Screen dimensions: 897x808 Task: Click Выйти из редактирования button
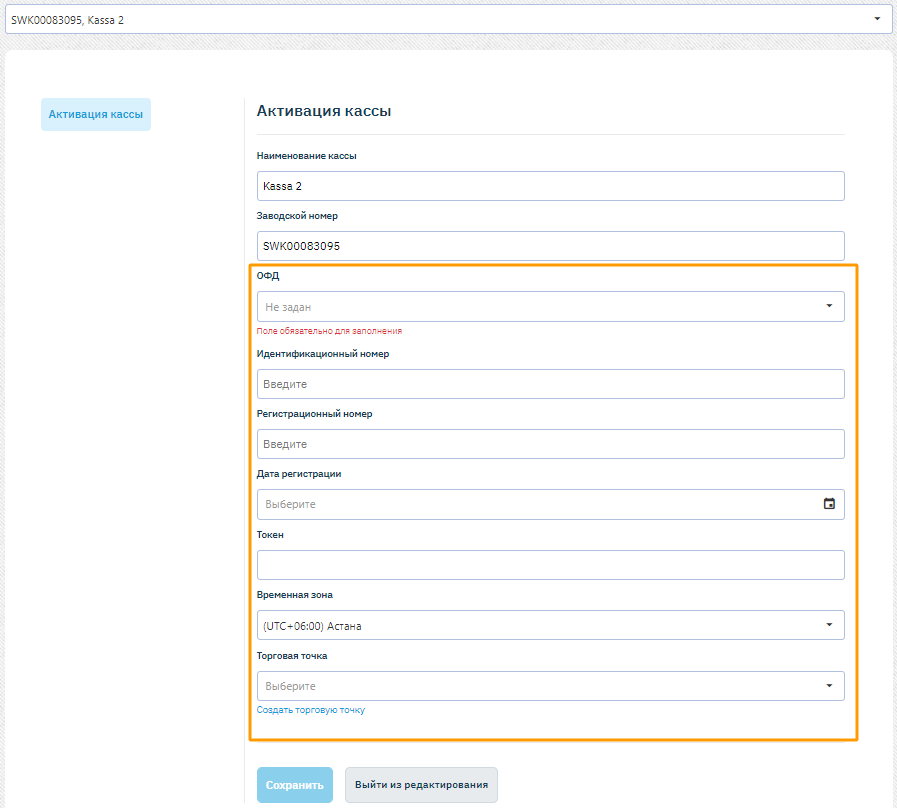coord(421,785)
